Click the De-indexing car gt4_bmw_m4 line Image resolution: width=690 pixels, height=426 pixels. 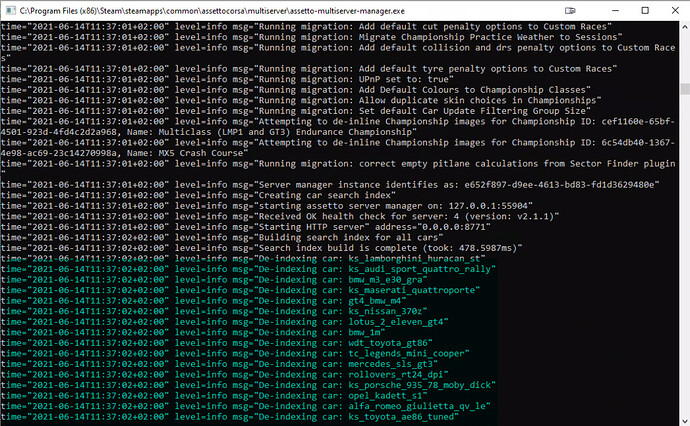pos(203,301)
